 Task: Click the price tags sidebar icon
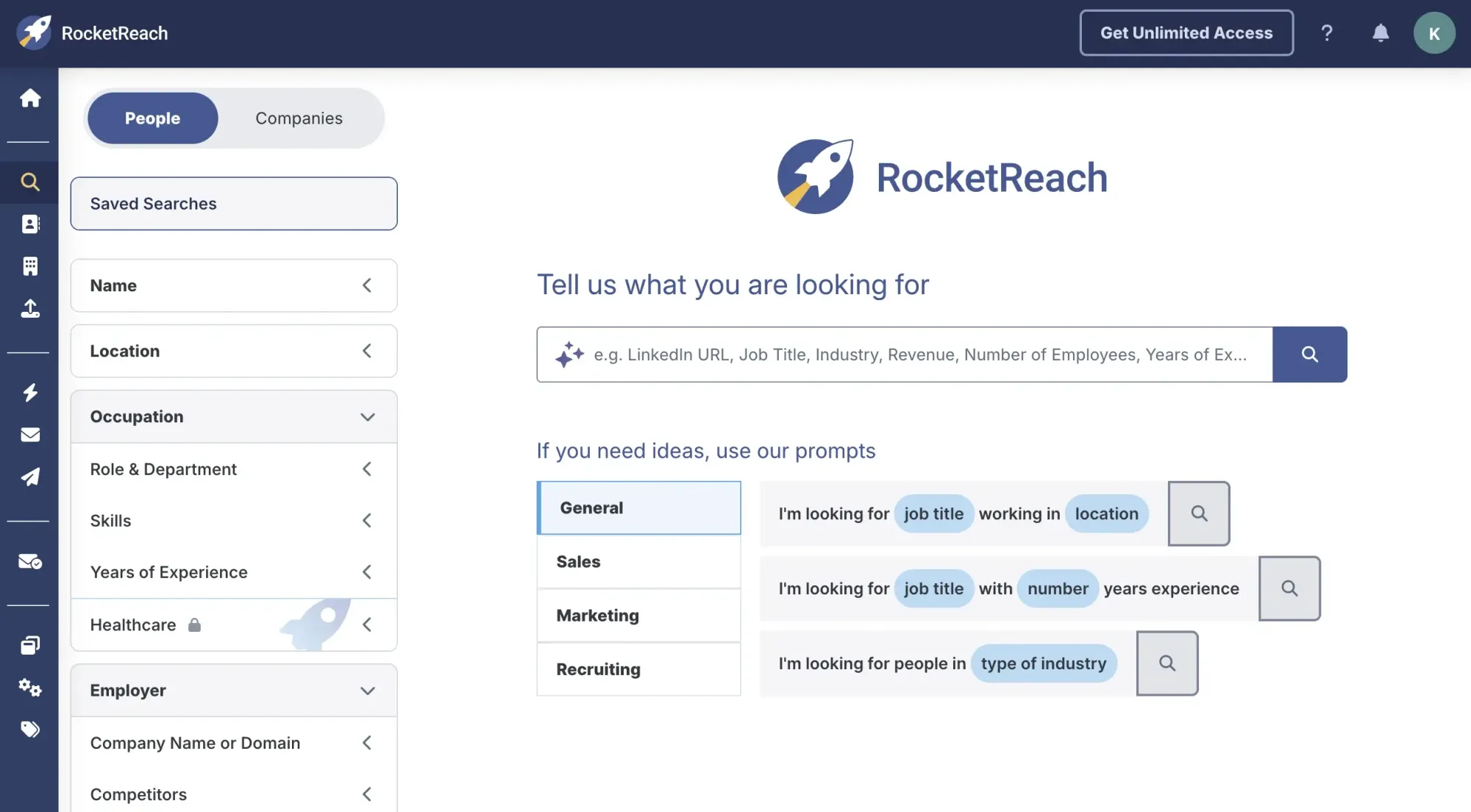point(29,729)
